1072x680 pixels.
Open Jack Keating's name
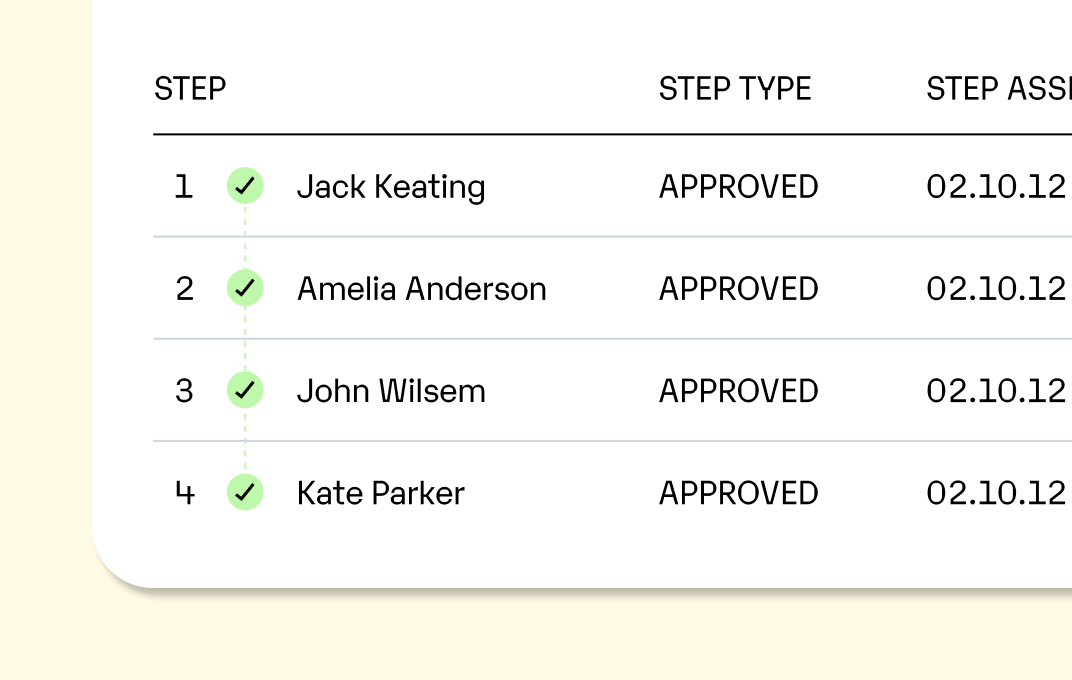(391, 187)
